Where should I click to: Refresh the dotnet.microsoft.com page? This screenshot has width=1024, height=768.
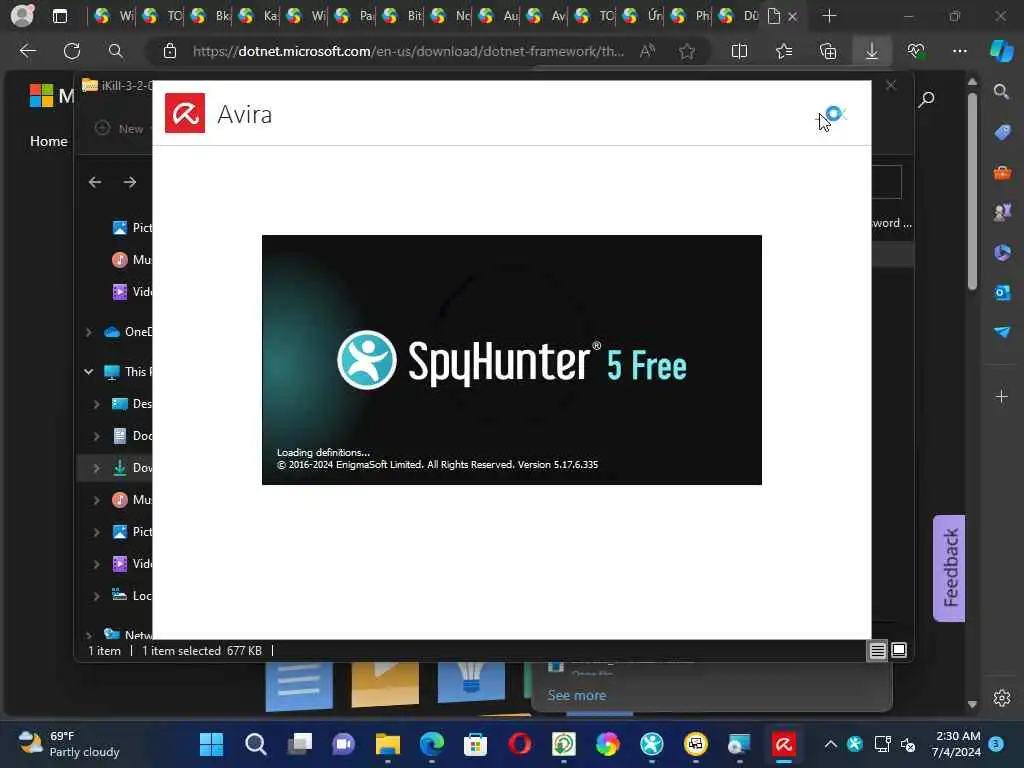click(x=72, y=51)
